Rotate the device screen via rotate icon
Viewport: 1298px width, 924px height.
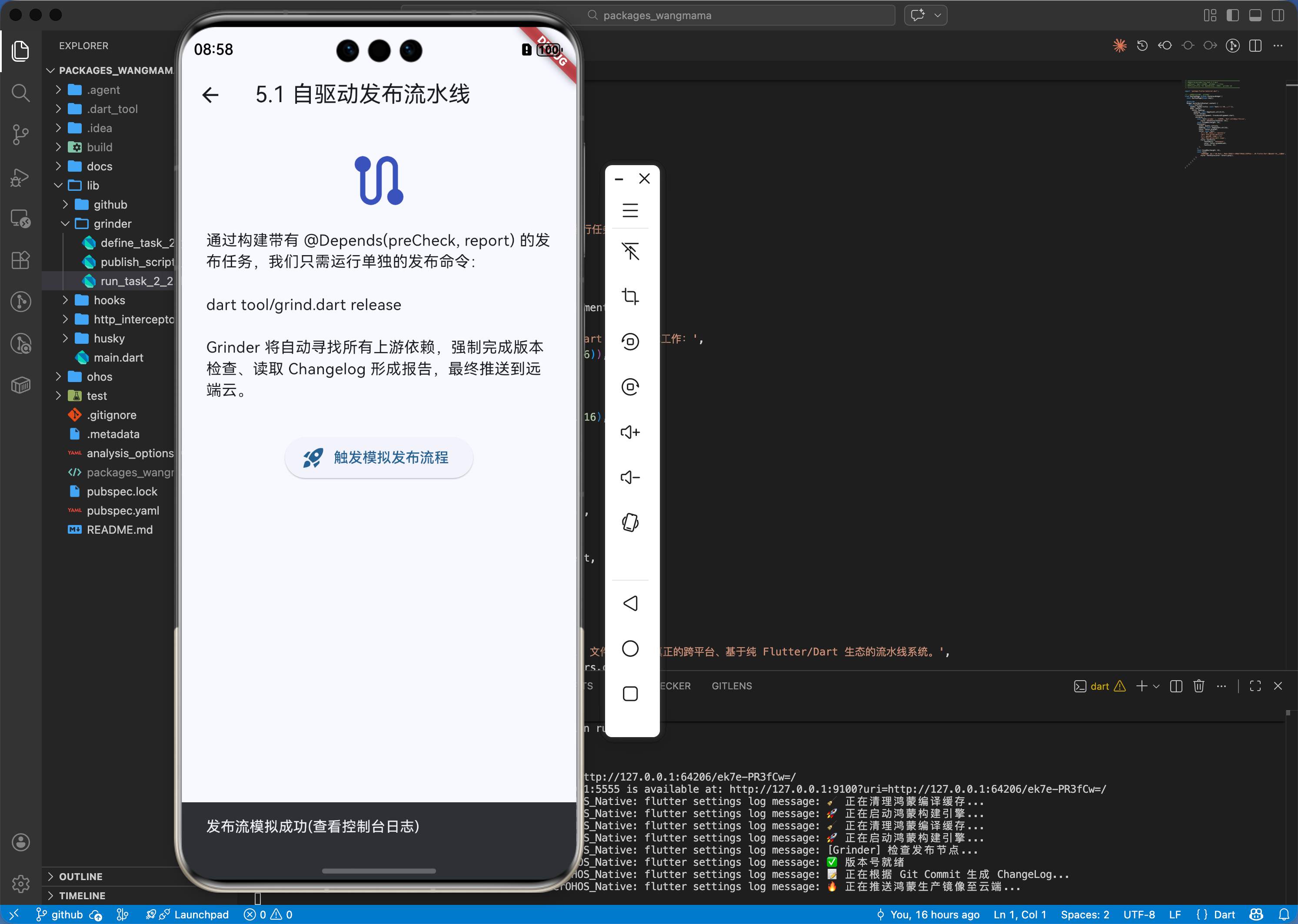coord(630,522)
